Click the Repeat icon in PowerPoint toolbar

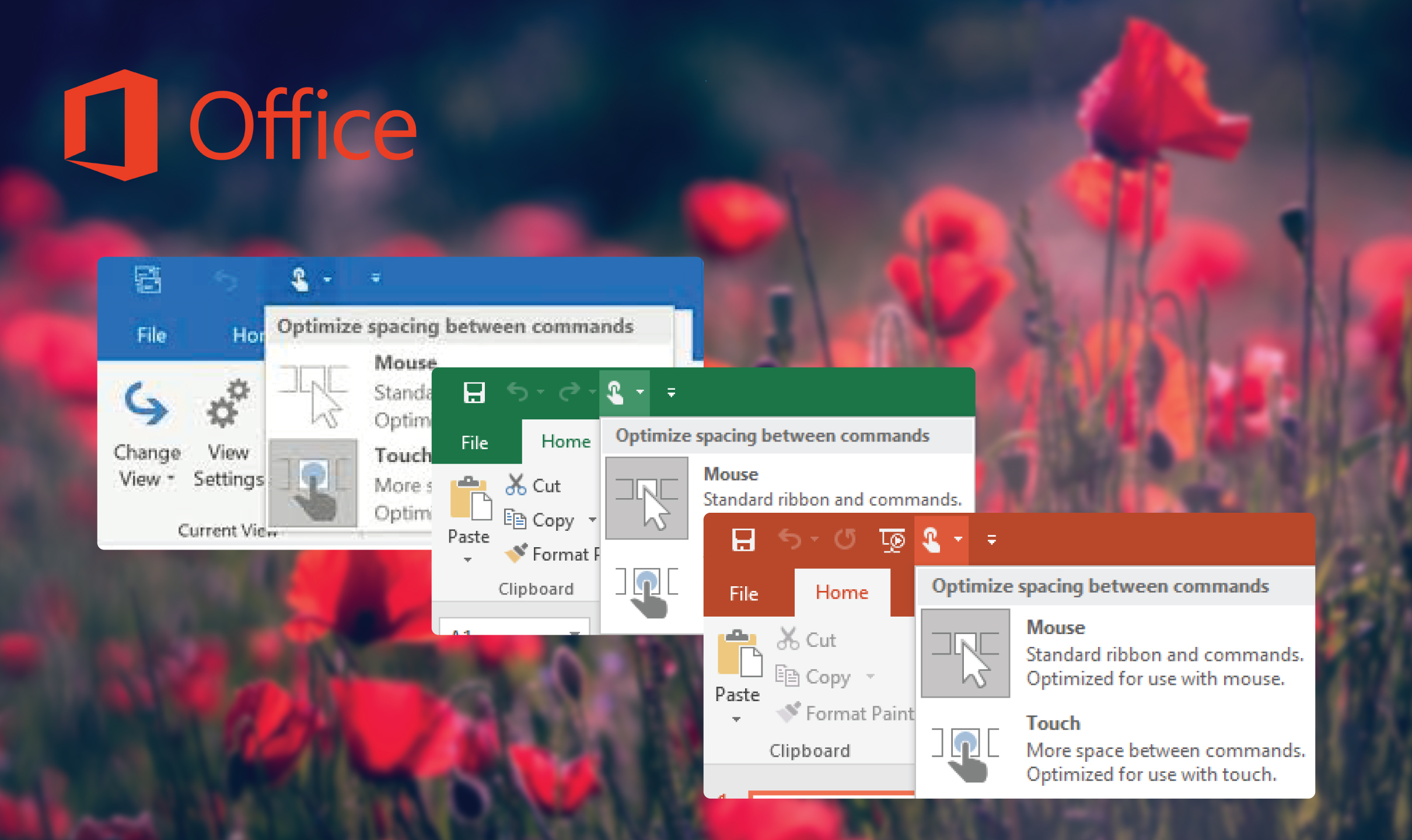(x=845, y=539)
